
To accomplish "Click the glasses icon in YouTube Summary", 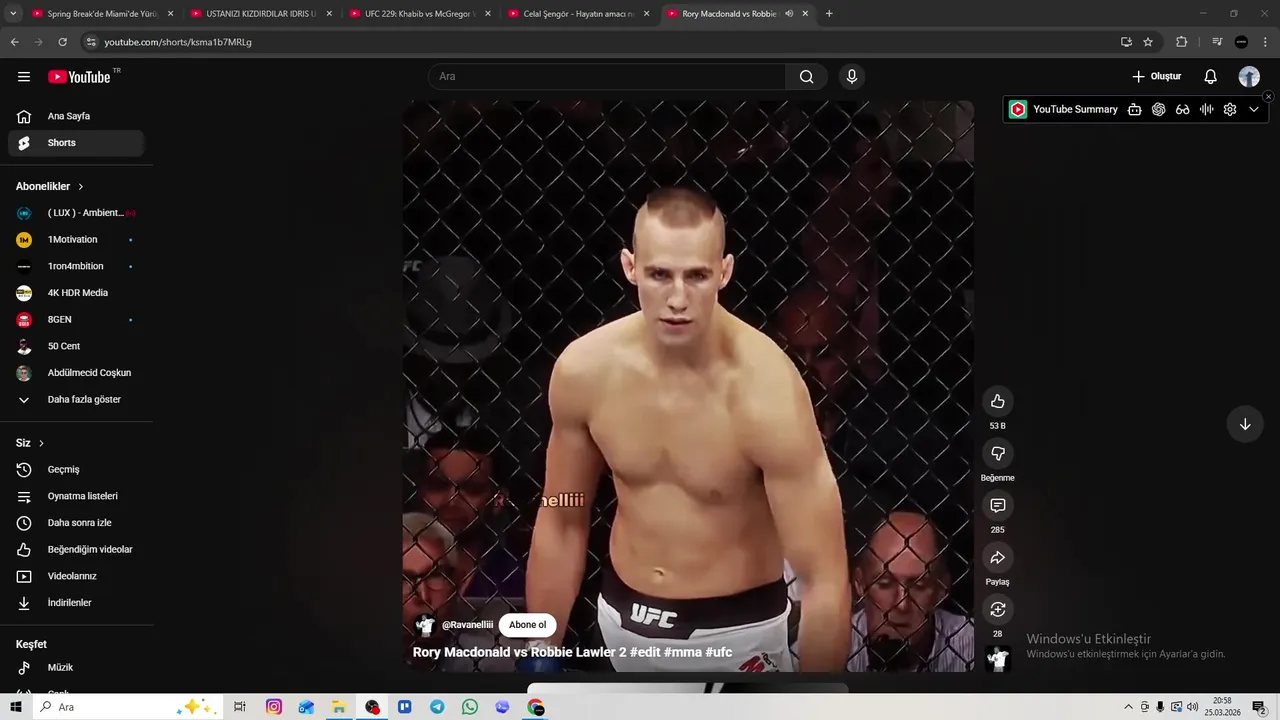I will tap(1182, 110).
